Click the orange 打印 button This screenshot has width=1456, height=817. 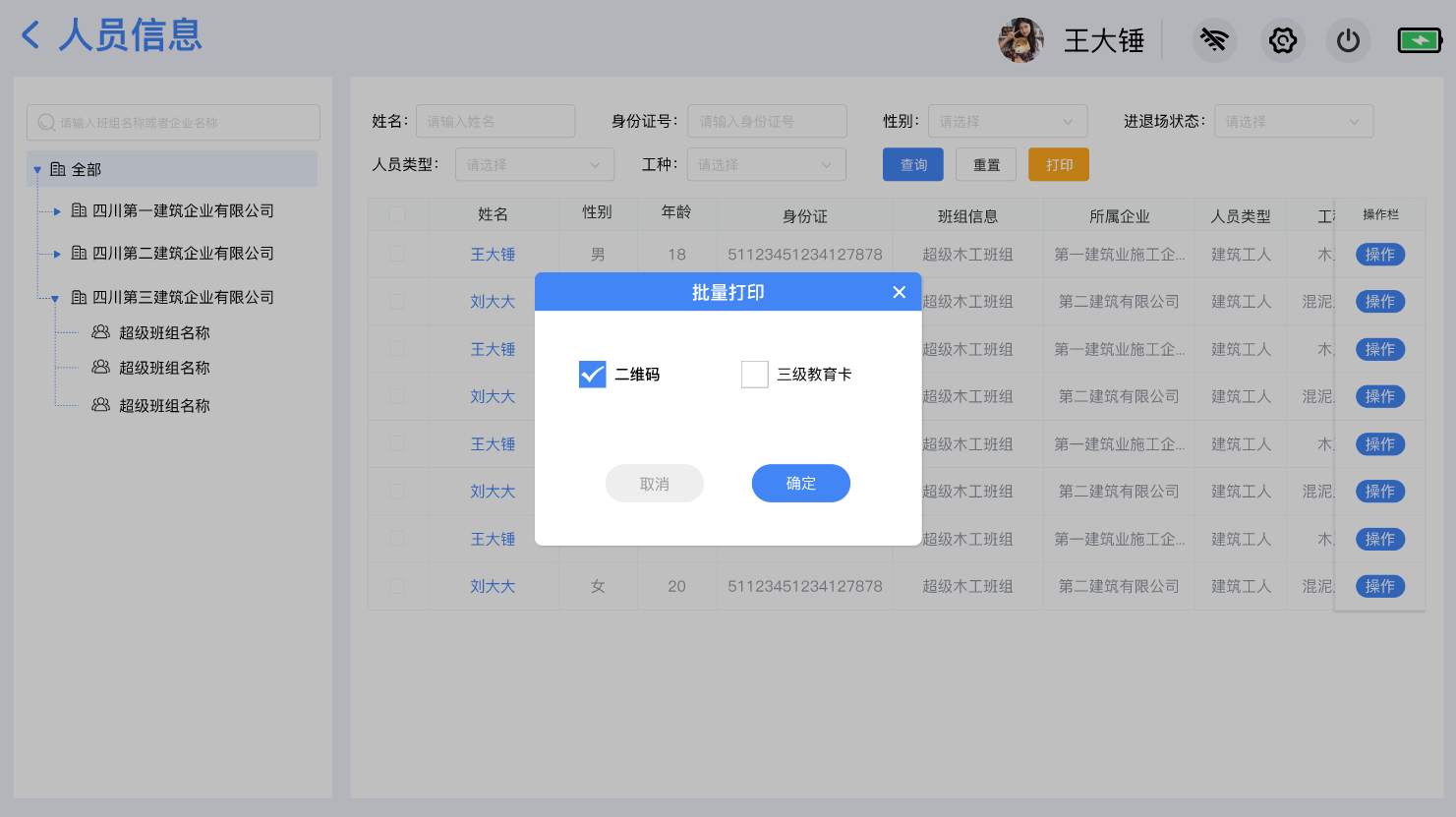pyautogui.click(x=1058, y=164)
